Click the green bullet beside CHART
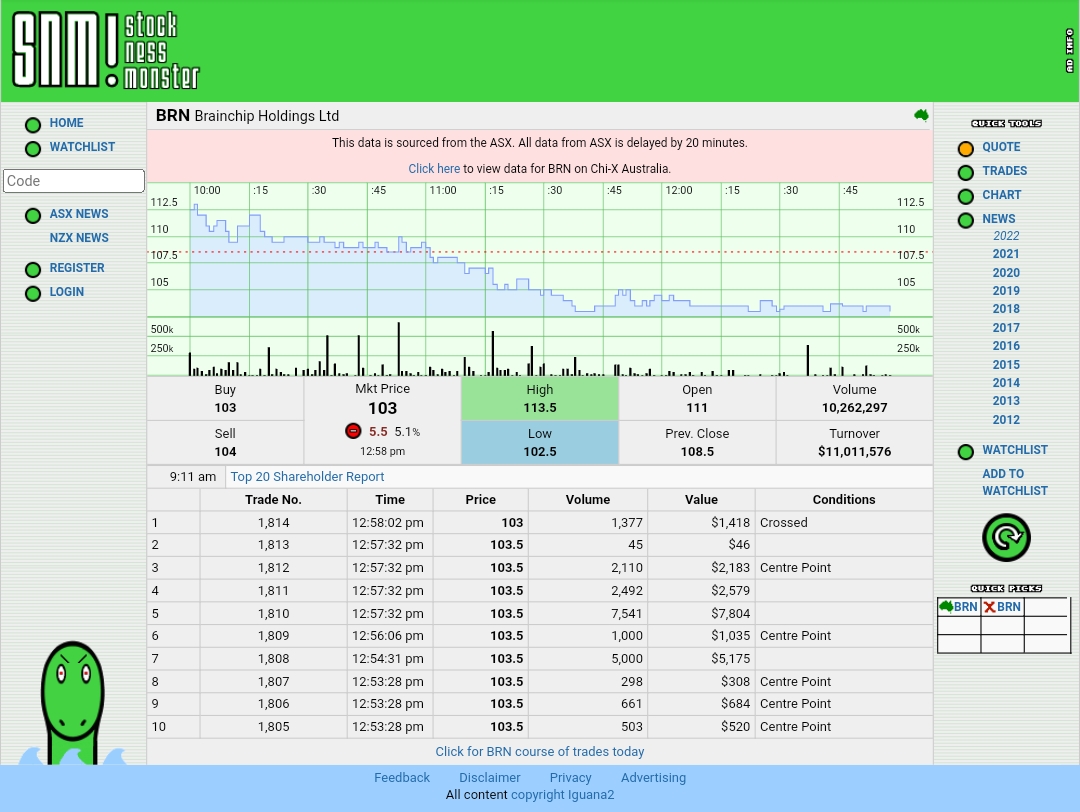 (966, 197)
